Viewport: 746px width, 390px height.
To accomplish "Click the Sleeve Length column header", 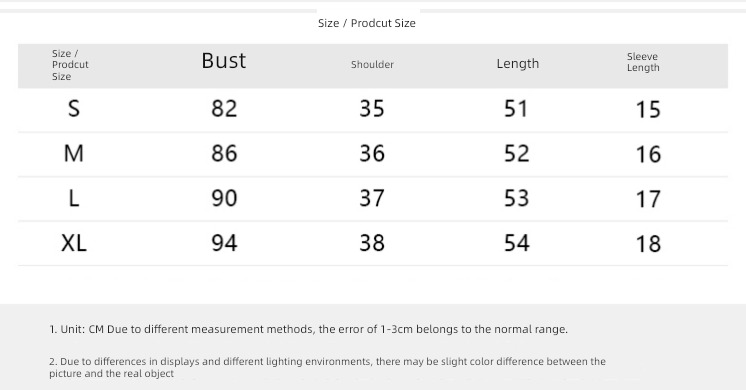I will tap(643, 62).
